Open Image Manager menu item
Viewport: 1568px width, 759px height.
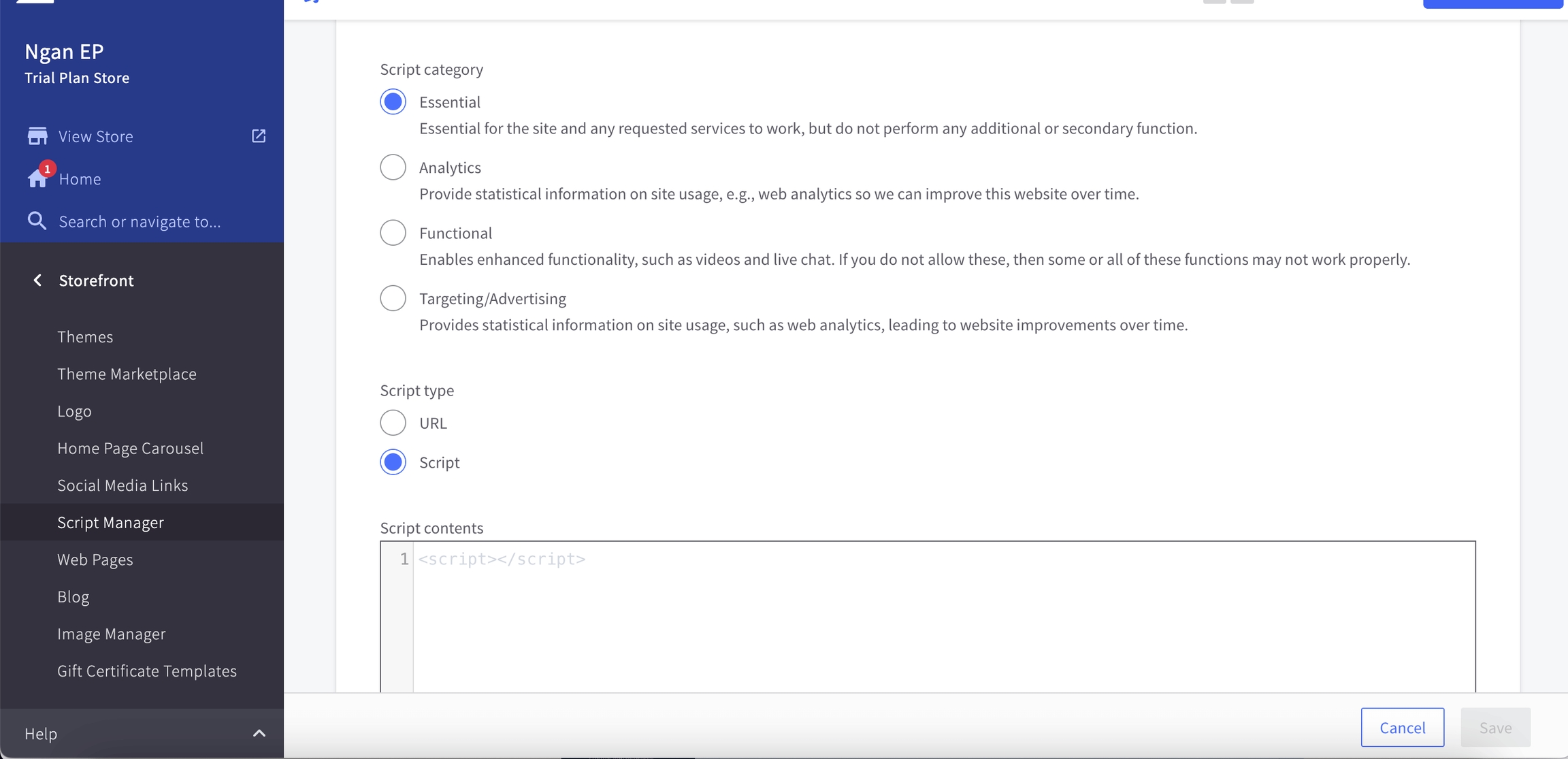(112, 634)
